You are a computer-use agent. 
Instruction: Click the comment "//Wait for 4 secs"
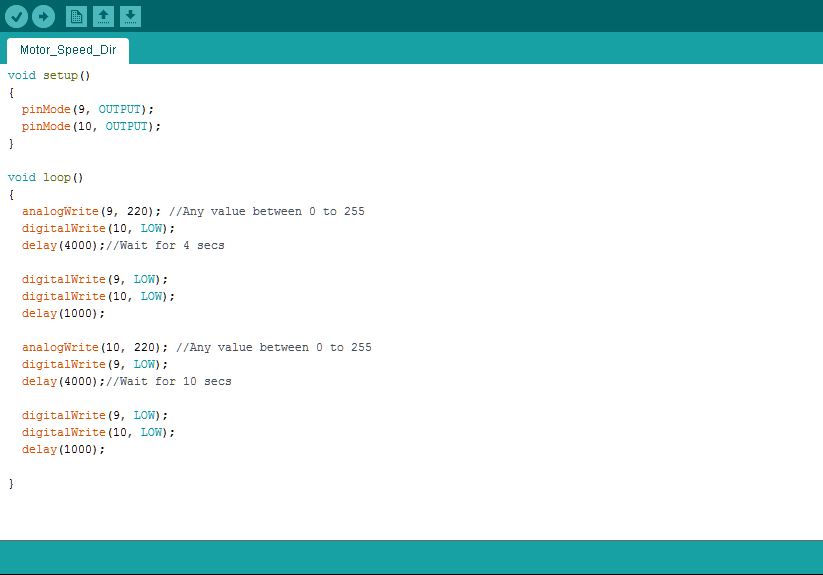pyautogui.click(x=165, y=246)
